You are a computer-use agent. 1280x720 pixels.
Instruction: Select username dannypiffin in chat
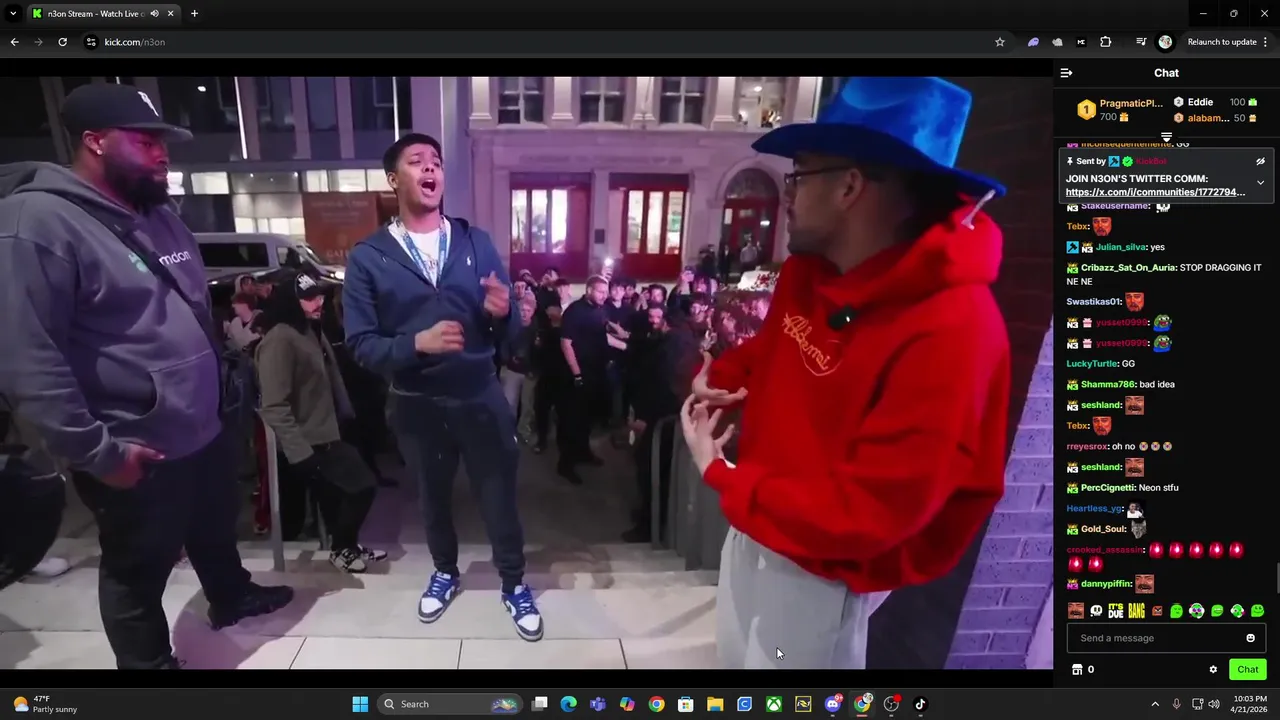[x=1106, y=584]
